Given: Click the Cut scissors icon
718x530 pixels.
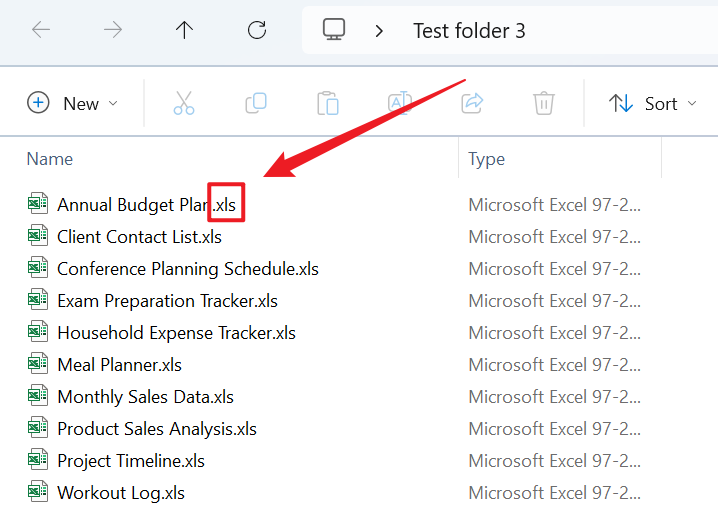Looking at the screenshot, I should coord(184,103).
